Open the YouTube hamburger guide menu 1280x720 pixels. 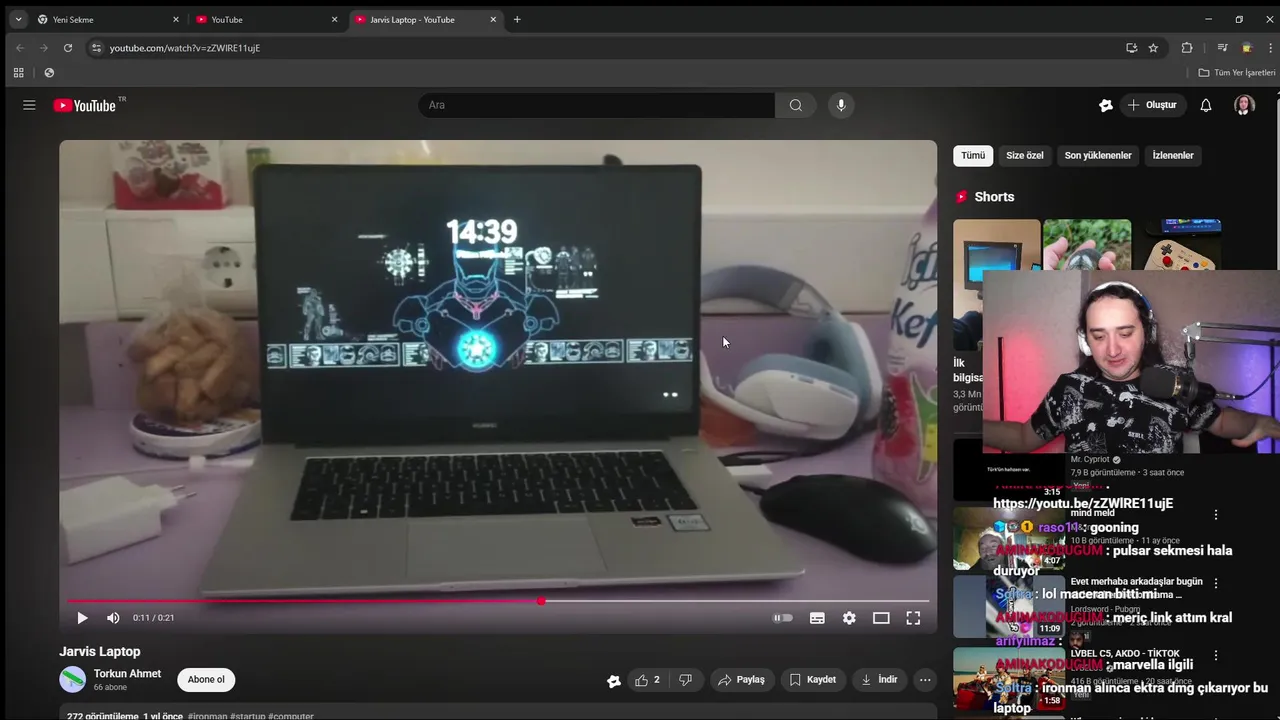(x=29, y=105)
